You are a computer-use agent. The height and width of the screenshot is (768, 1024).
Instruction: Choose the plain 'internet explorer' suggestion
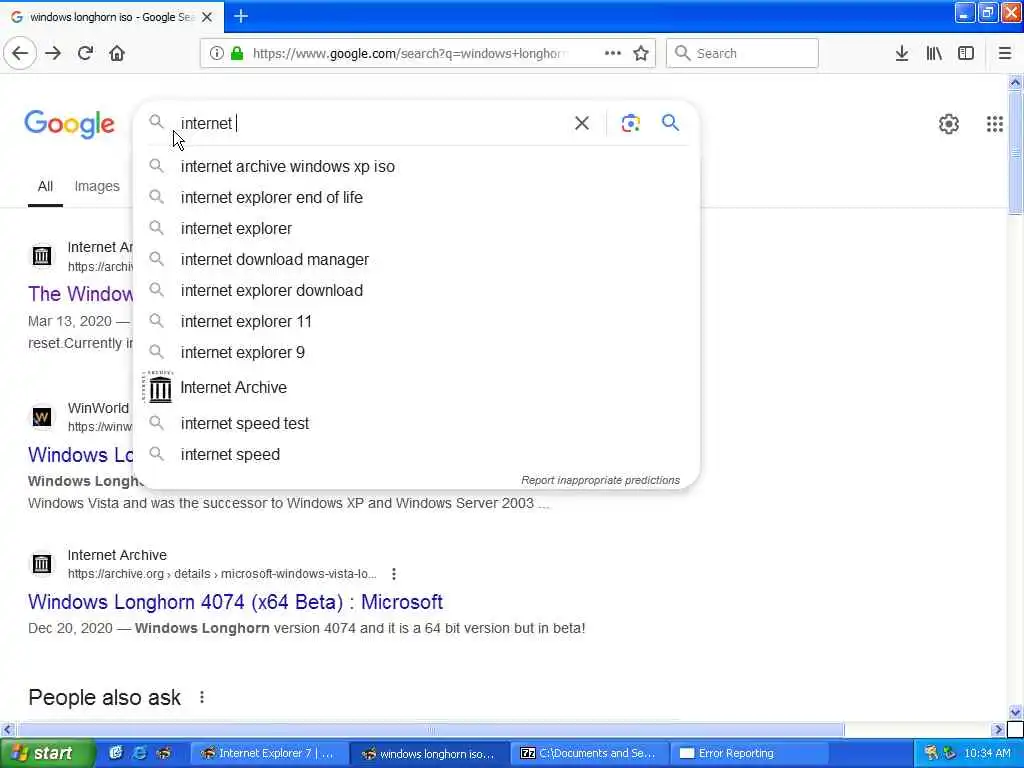(x=417, y=229)
